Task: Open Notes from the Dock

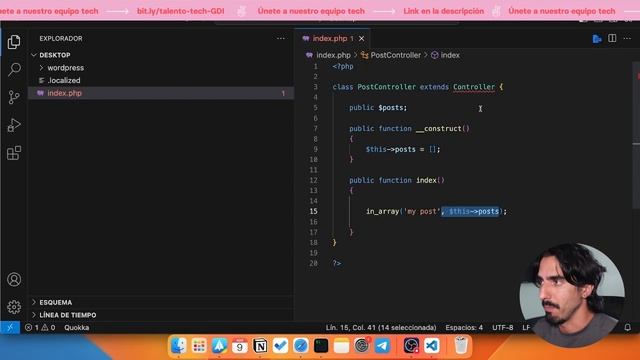Action: pos(341,346)
